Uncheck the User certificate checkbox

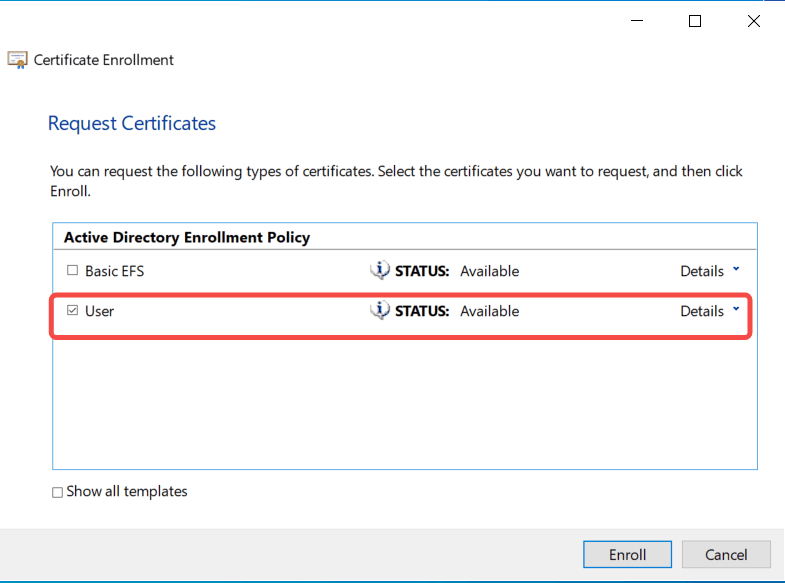73,310
